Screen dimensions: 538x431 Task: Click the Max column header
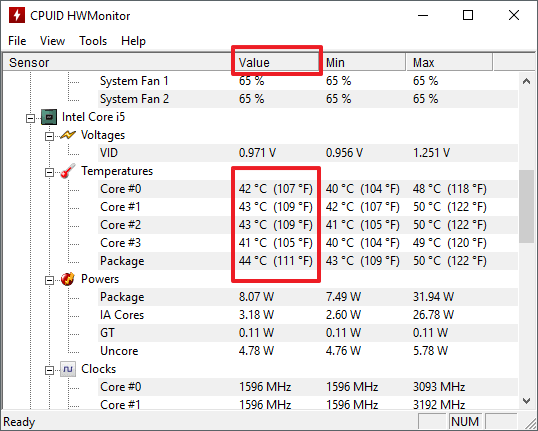point(449,62)
